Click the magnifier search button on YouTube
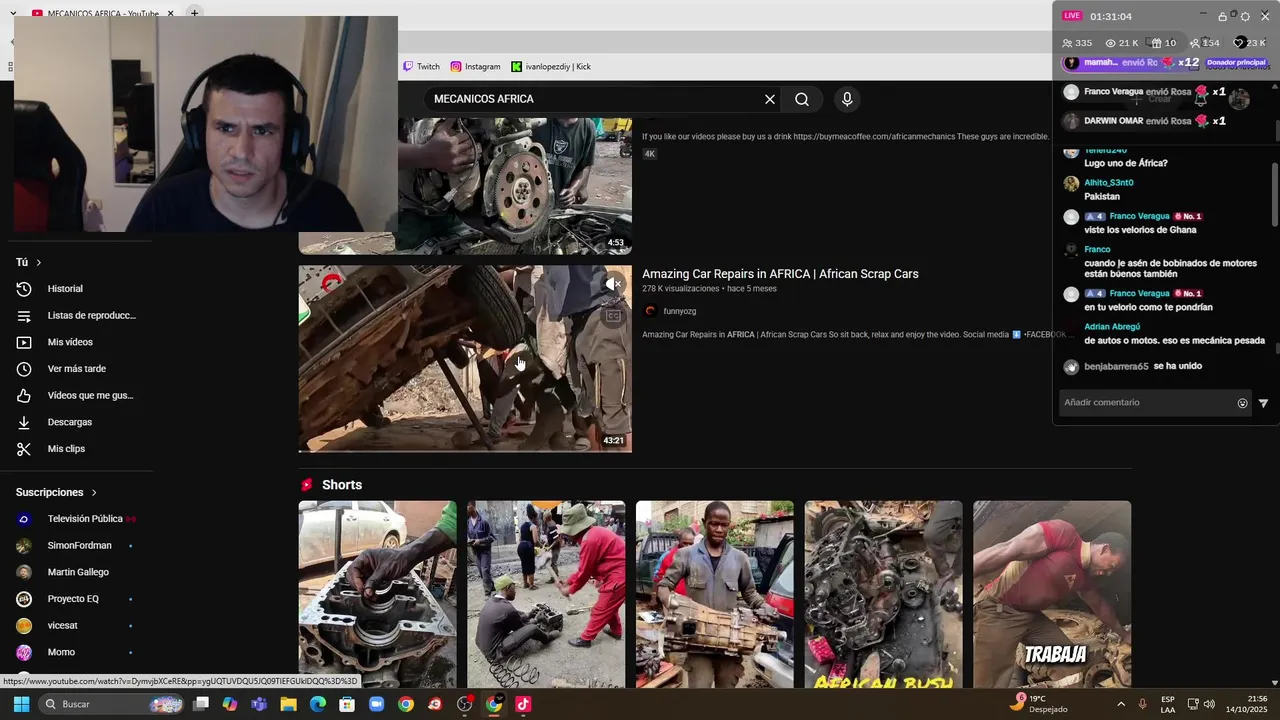 pyautogui.click(x=802, y=99)
